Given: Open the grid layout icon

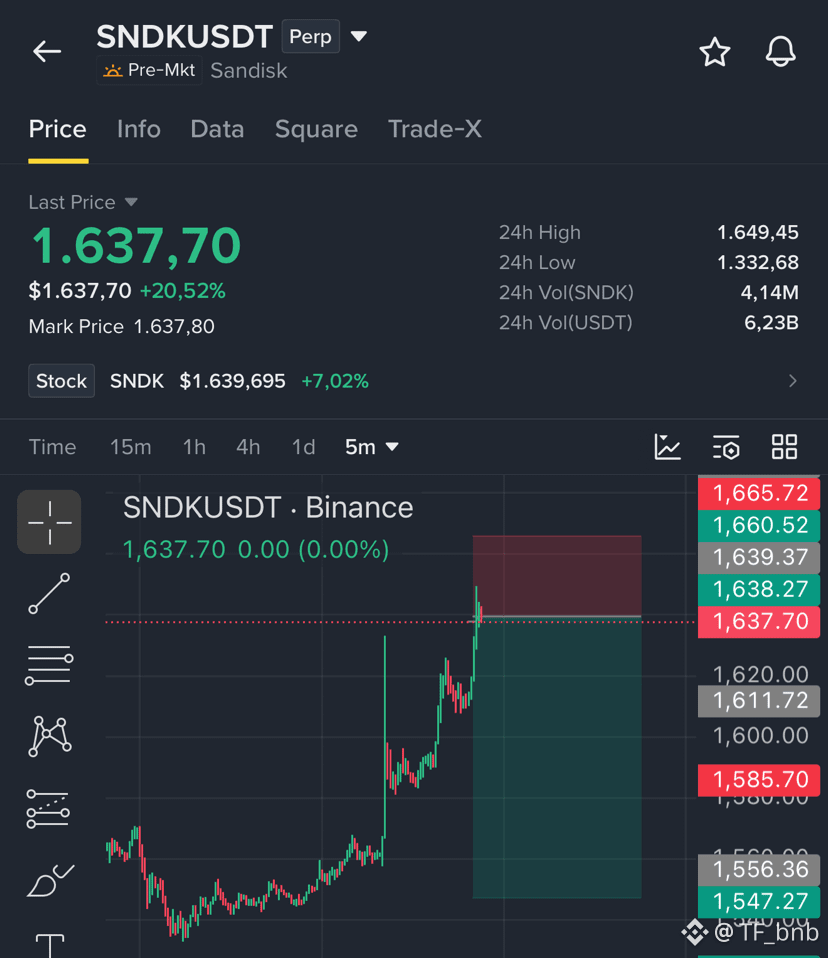Looking at the screenshot, I should 784,447.
